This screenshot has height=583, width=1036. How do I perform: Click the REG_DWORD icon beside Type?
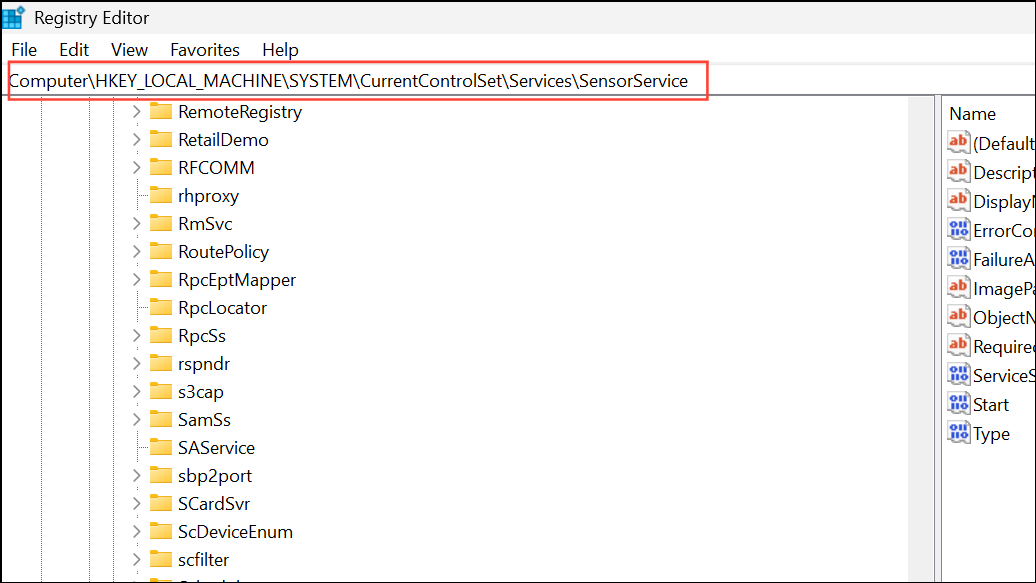click(958, 433)
